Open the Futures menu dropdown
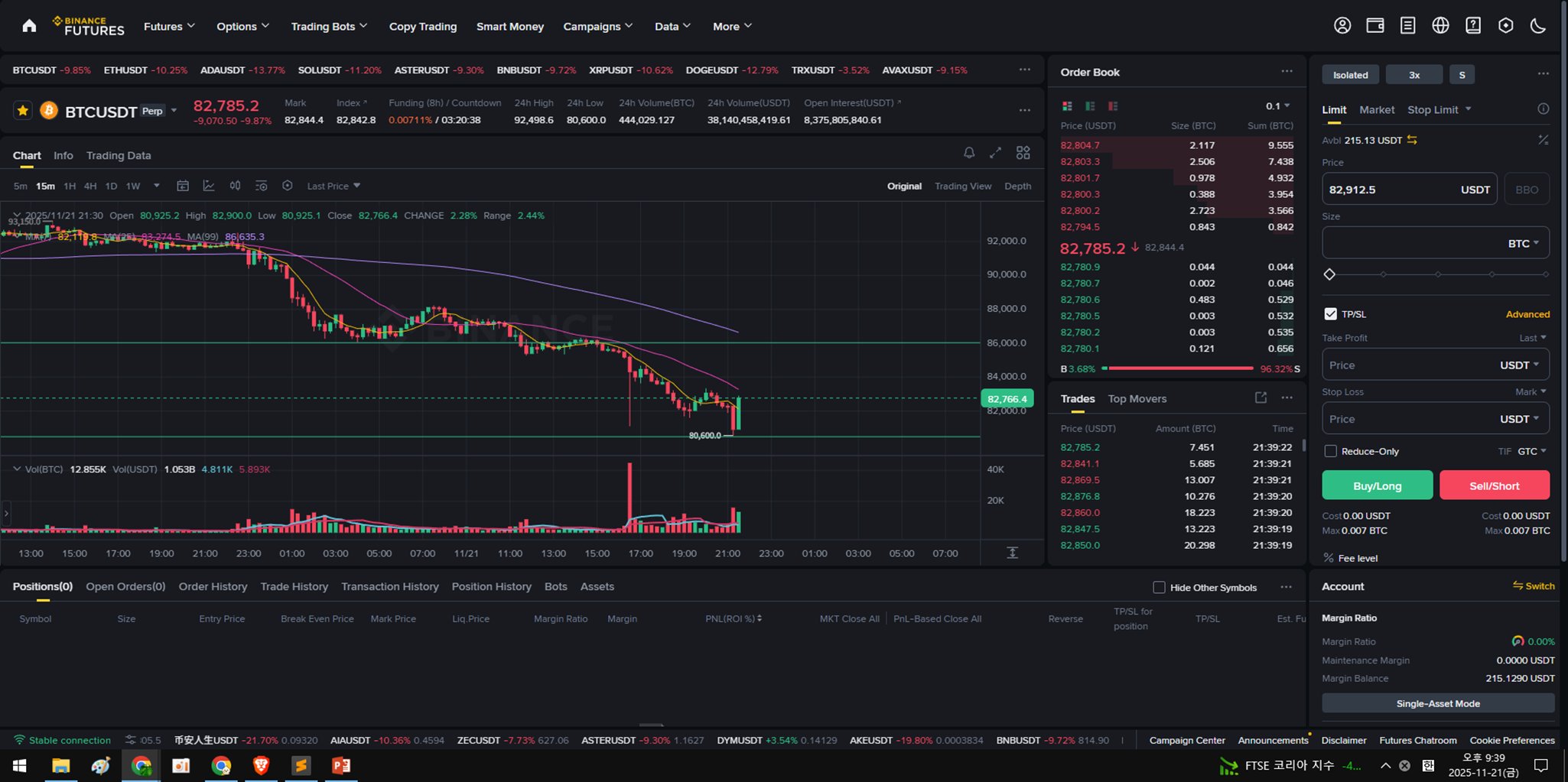The height and width of the screenshot is (782, 1568). 169,26
